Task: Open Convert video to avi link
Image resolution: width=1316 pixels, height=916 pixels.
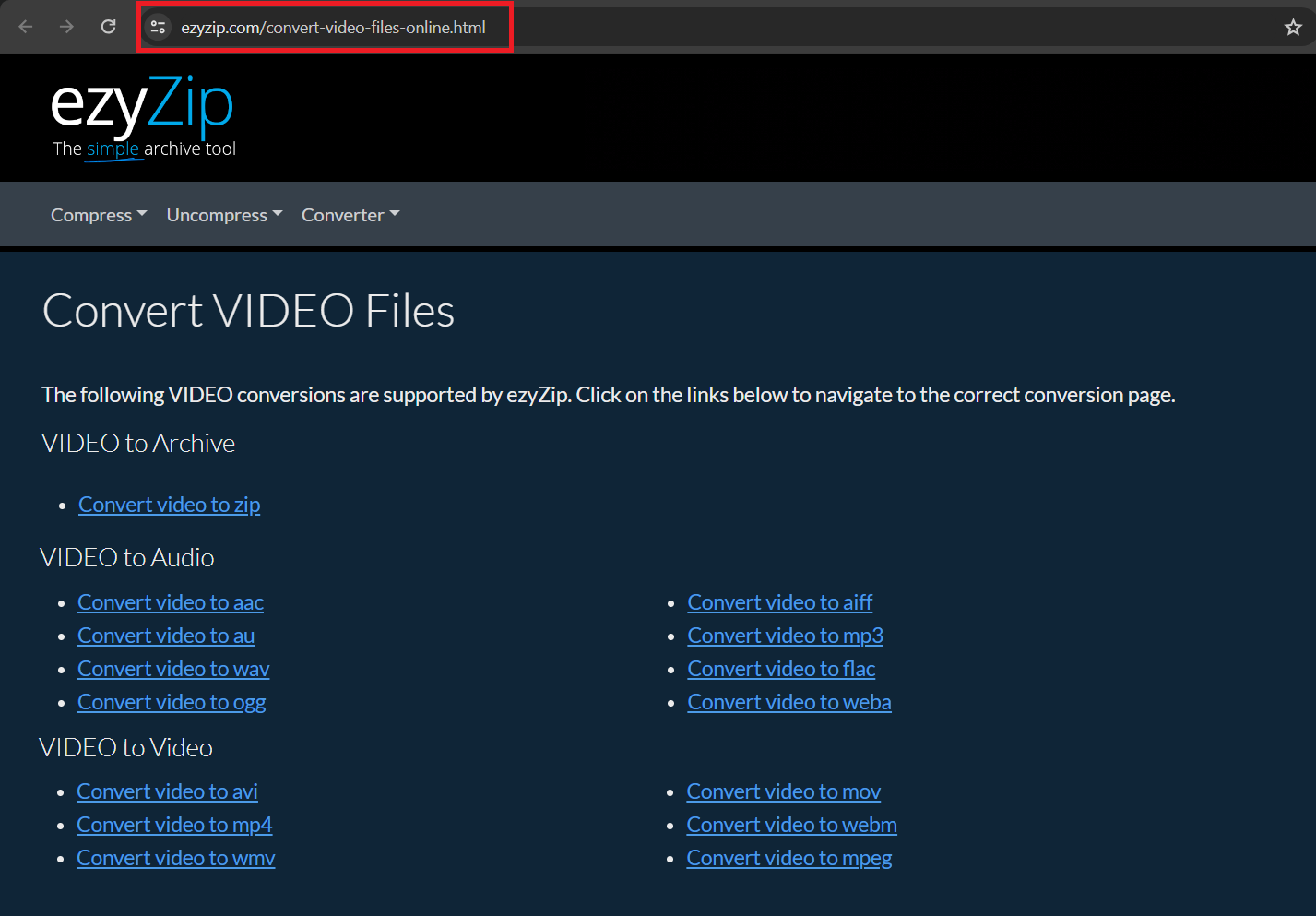Action: [x=167, y=791]
